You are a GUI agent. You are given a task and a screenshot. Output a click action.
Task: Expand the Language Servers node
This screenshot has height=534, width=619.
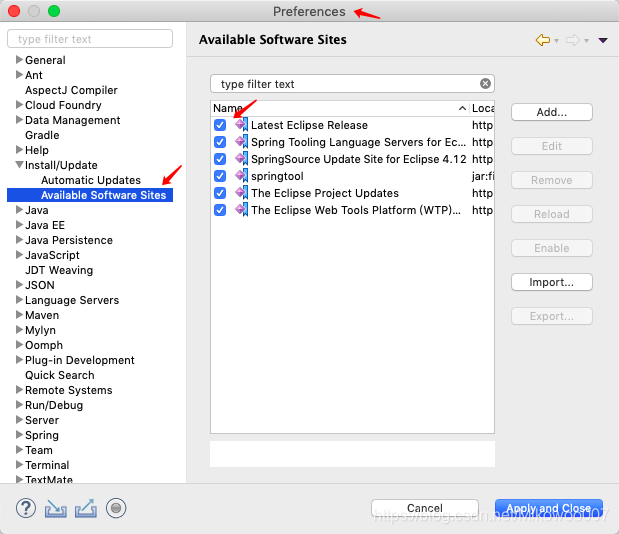click(19, 300)
